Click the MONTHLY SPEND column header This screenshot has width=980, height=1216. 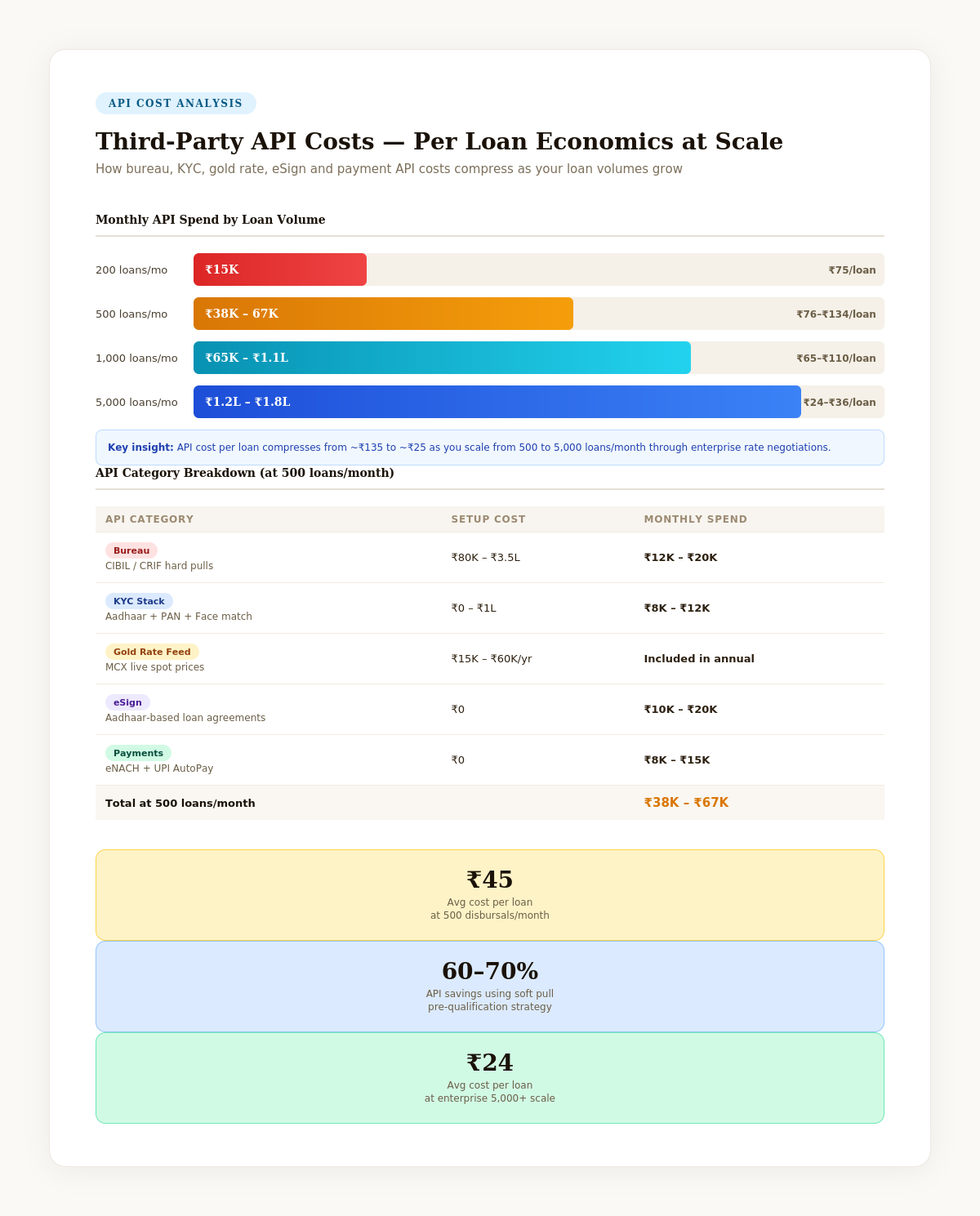pyautogui.click(x=696, y=519)
